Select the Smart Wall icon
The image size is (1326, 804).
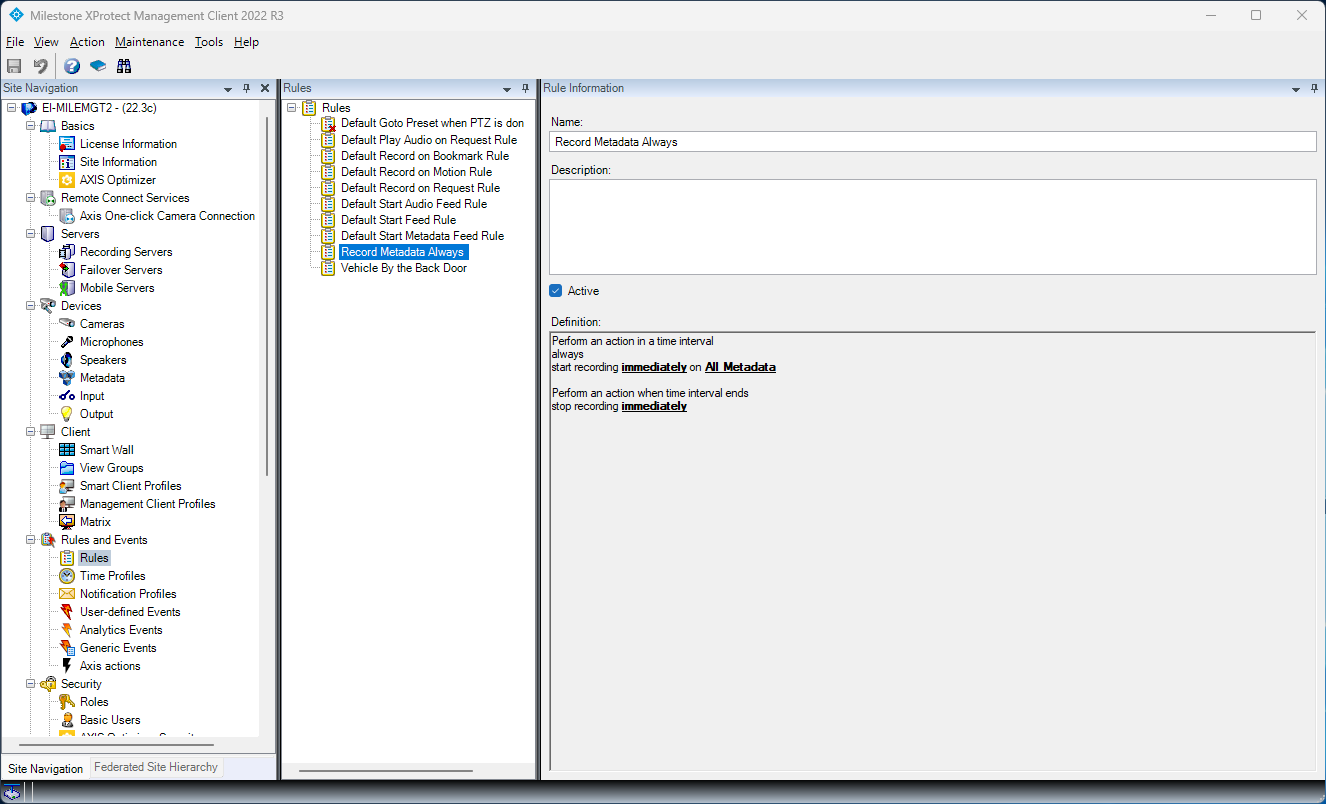tap(67, 450)
